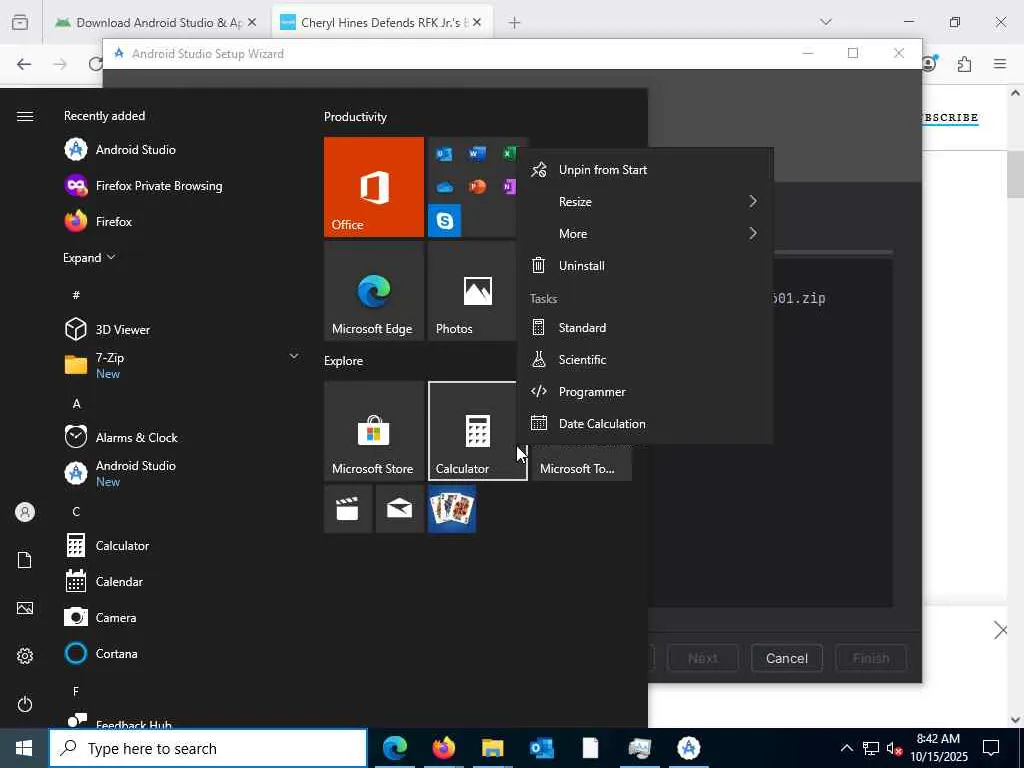Click the Windows Start button
The height and width of the screenshot is (768, 1024).
pyautogui.click(x=24, y=748)
